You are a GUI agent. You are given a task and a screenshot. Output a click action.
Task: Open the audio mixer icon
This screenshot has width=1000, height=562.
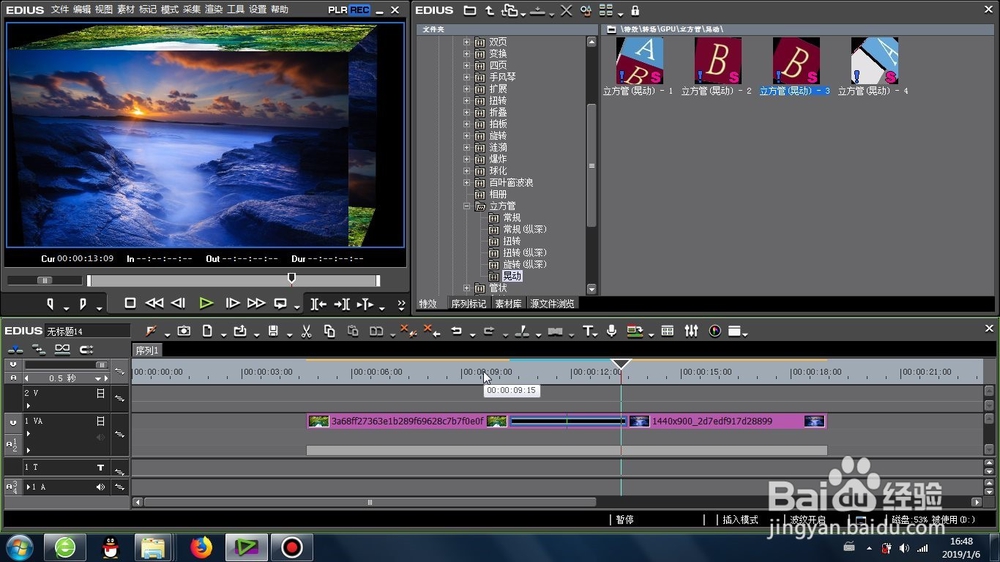pos(691,330)
